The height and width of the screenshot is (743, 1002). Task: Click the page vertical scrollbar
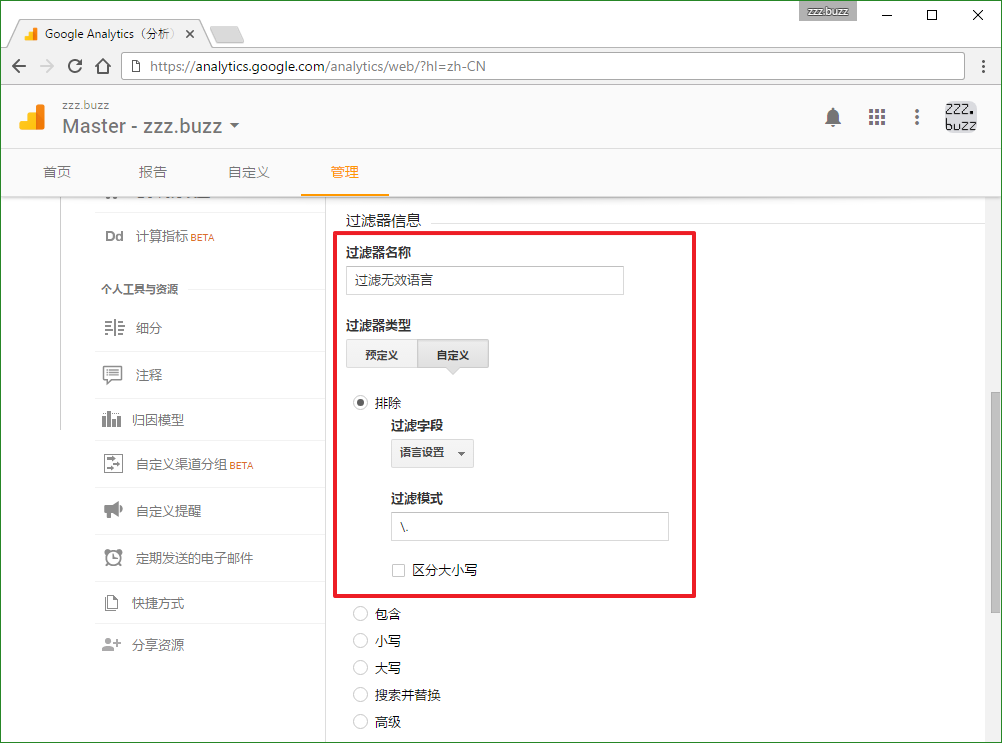pyautogui.click(x=995, y=502)
